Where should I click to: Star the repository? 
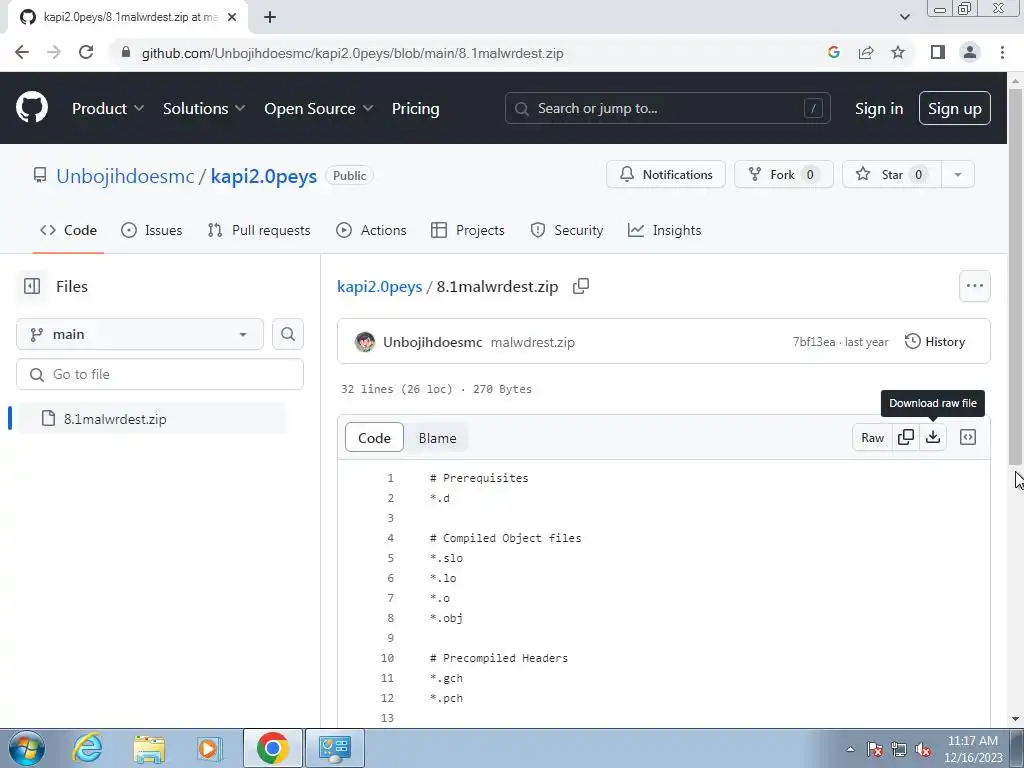(x=891, y=174)
